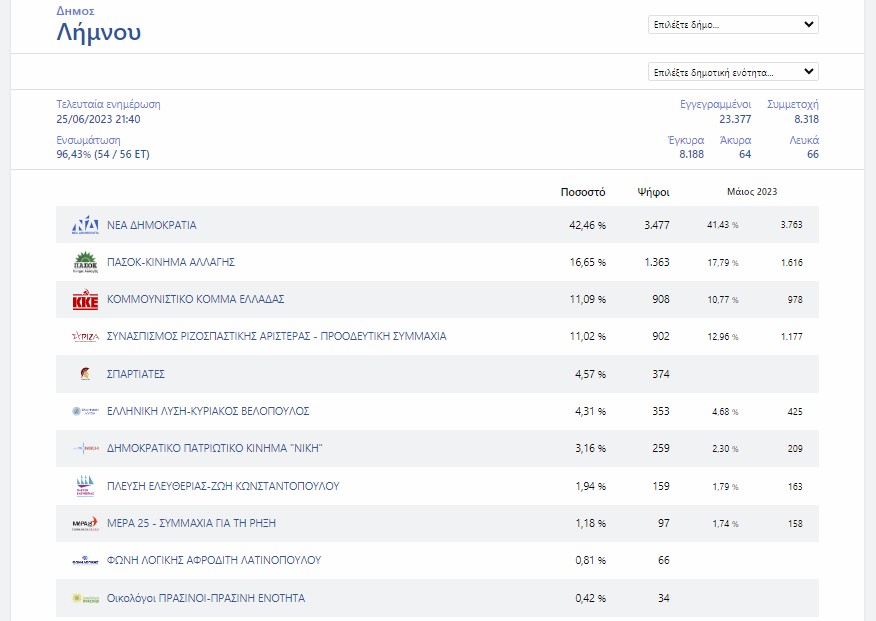This screenshot has width=876, height=621.
Task: Click the '42,46 %' percentage cell
Action: (x=587, y=225)
